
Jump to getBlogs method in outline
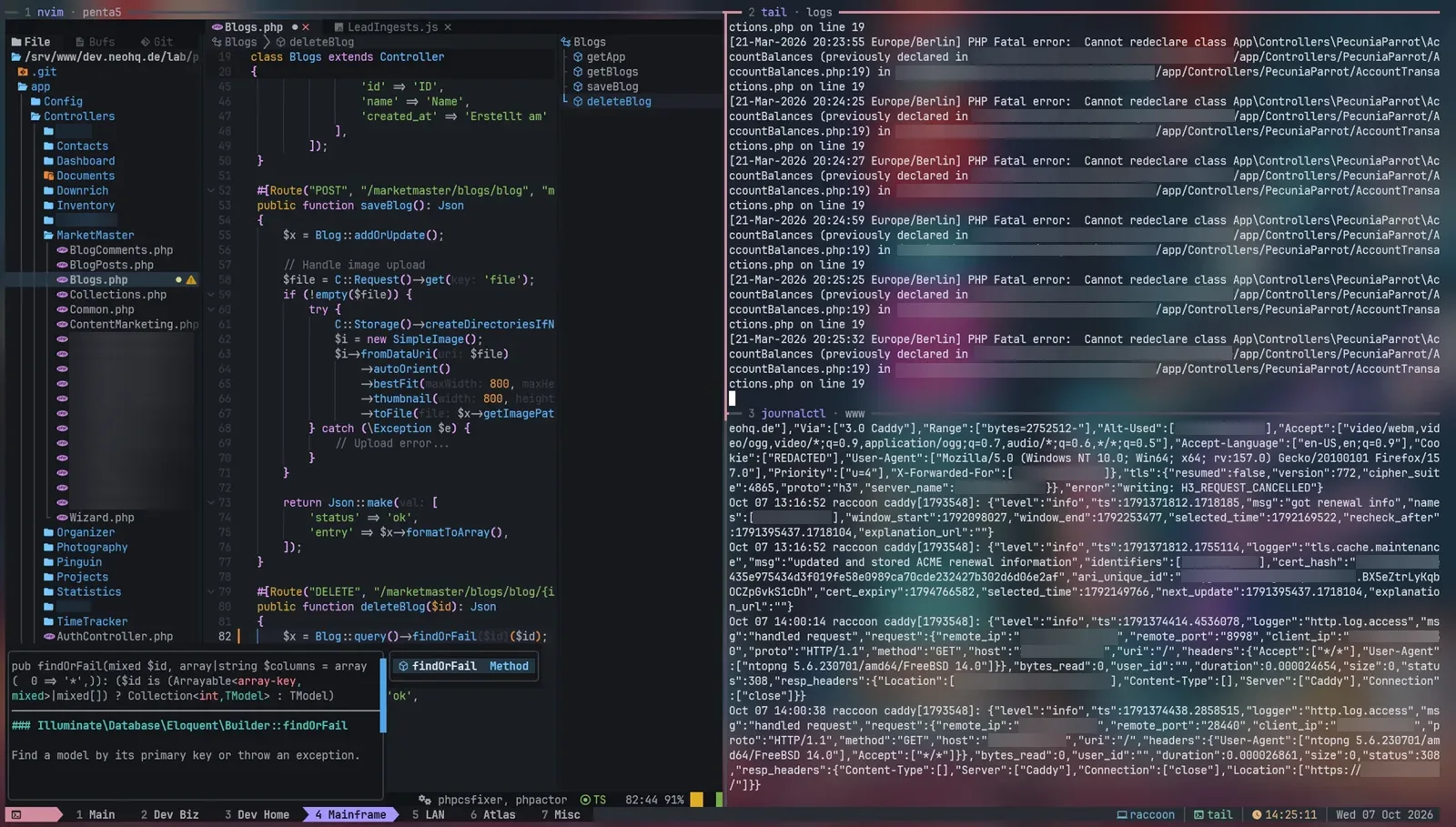click(x=606, y=72)
